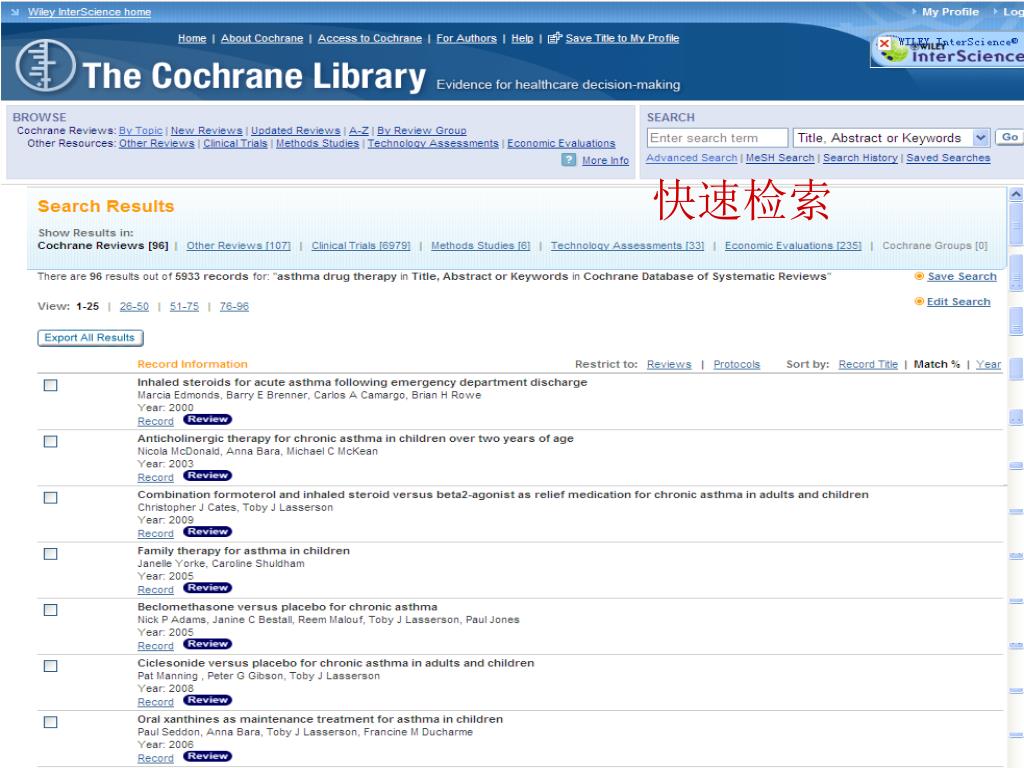Show results in Technology Assessments [33]
This screenshot has width=1024, height=768.
[x=628, y=246]
